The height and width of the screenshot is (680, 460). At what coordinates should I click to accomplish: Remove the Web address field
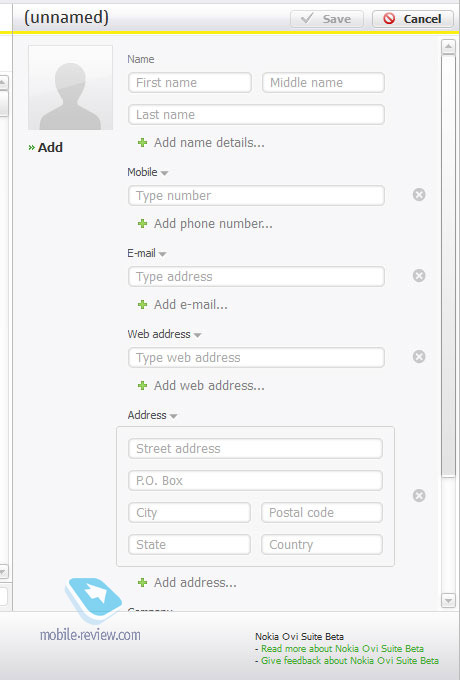click(419, 357)
